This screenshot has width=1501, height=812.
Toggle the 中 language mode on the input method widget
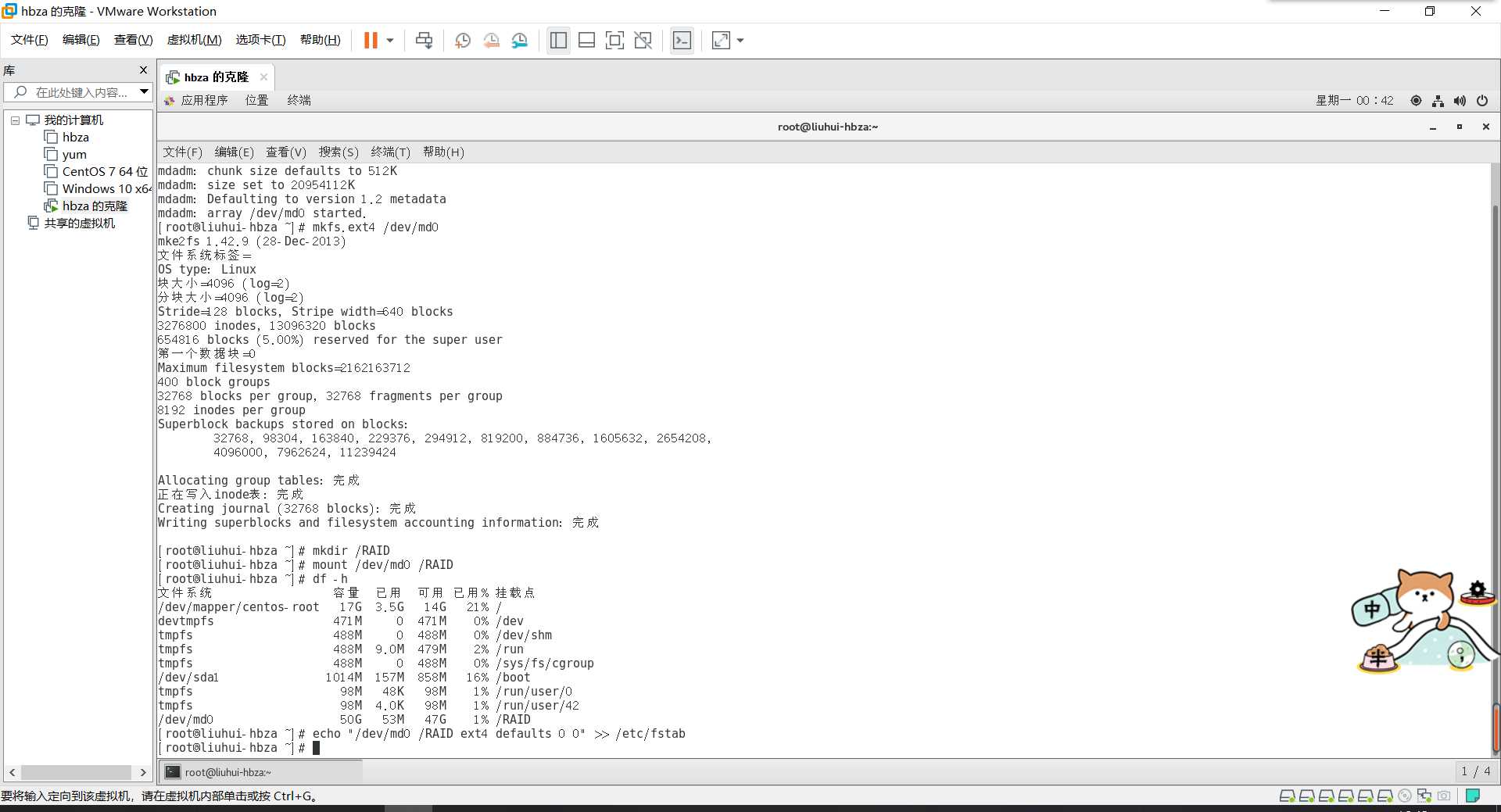(1371, 609)
